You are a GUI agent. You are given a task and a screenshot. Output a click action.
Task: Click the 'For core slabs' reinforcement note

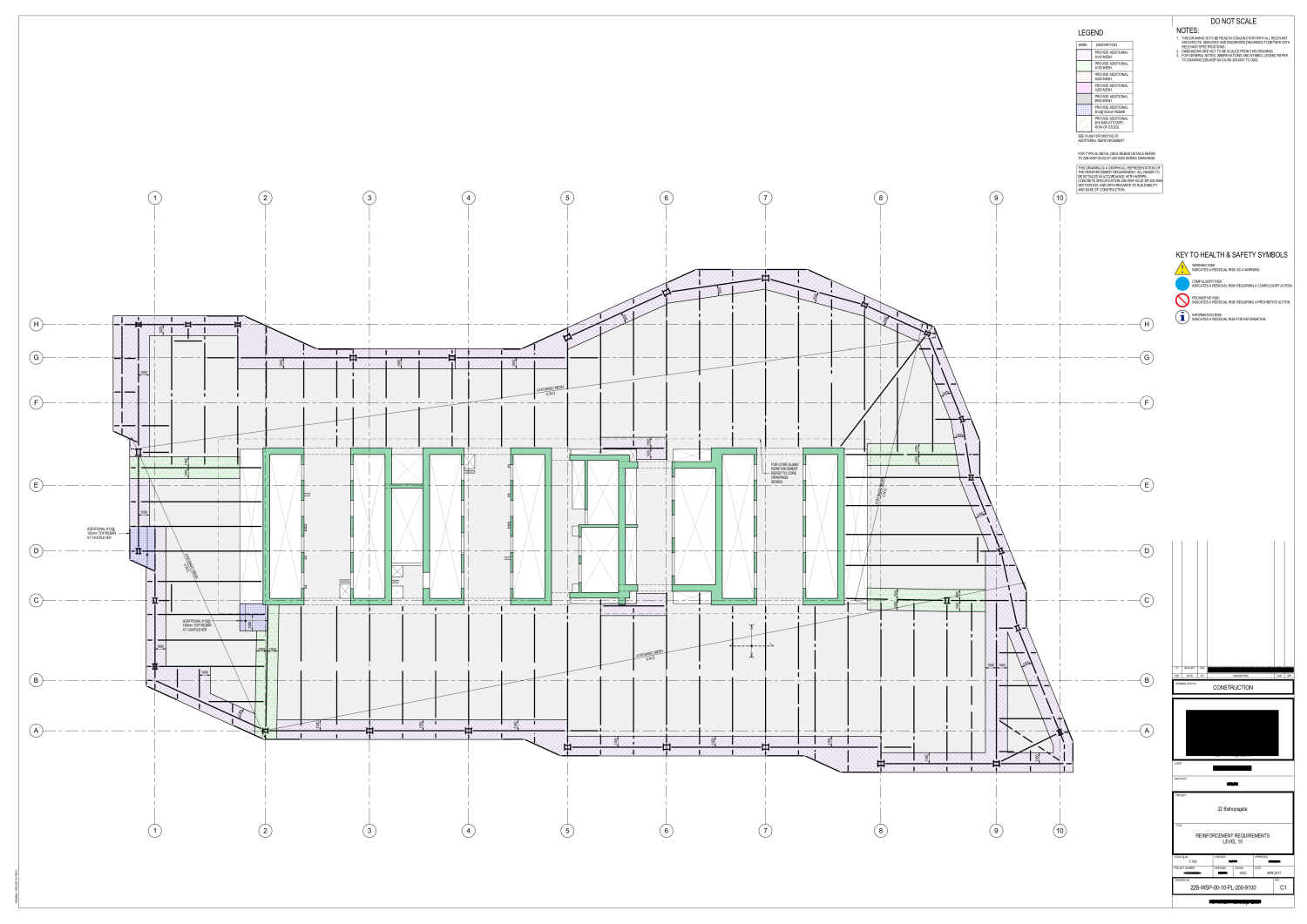pyautogui.click(x=784, y=473)
